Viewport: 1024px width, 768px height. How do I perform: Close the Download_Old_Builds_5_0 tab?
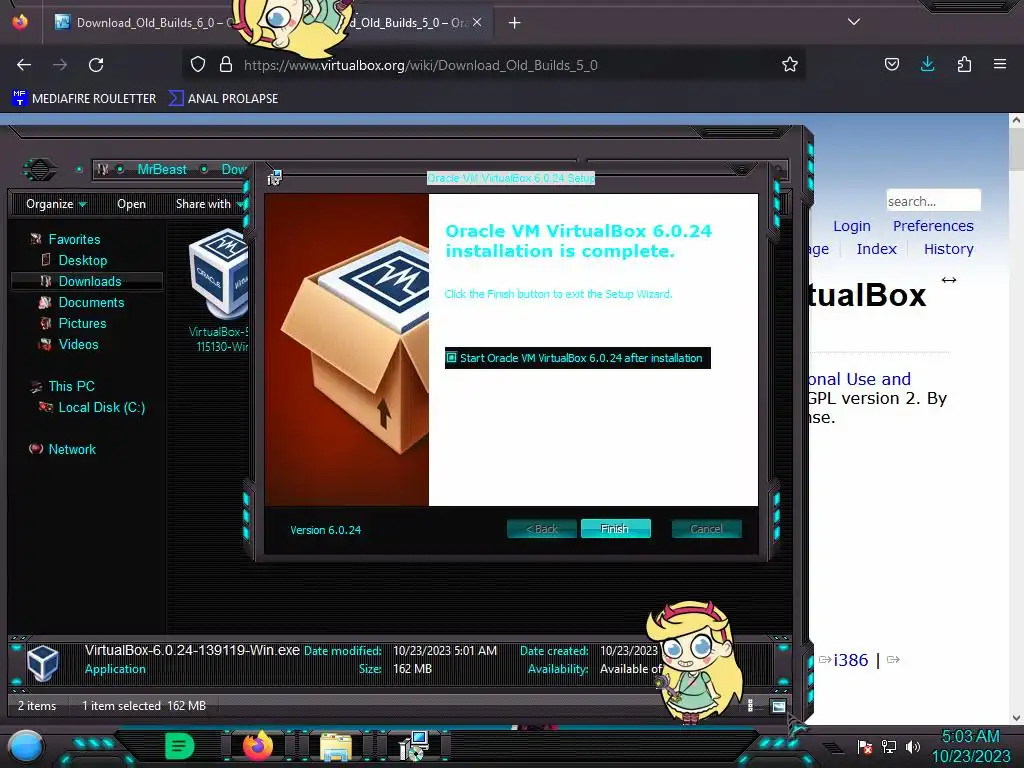(x=477, y=23)
